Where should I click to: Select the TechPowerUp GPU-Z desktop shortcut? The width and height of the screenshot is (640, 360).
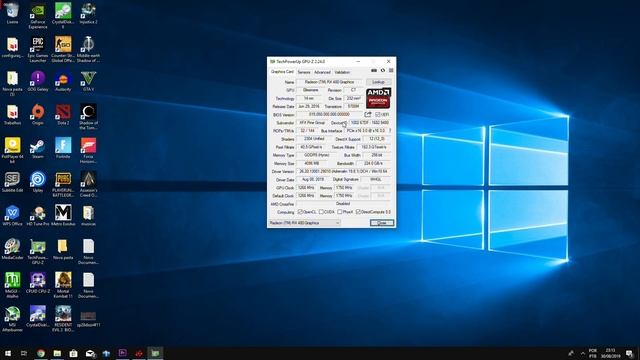click(x=38, y=252)
